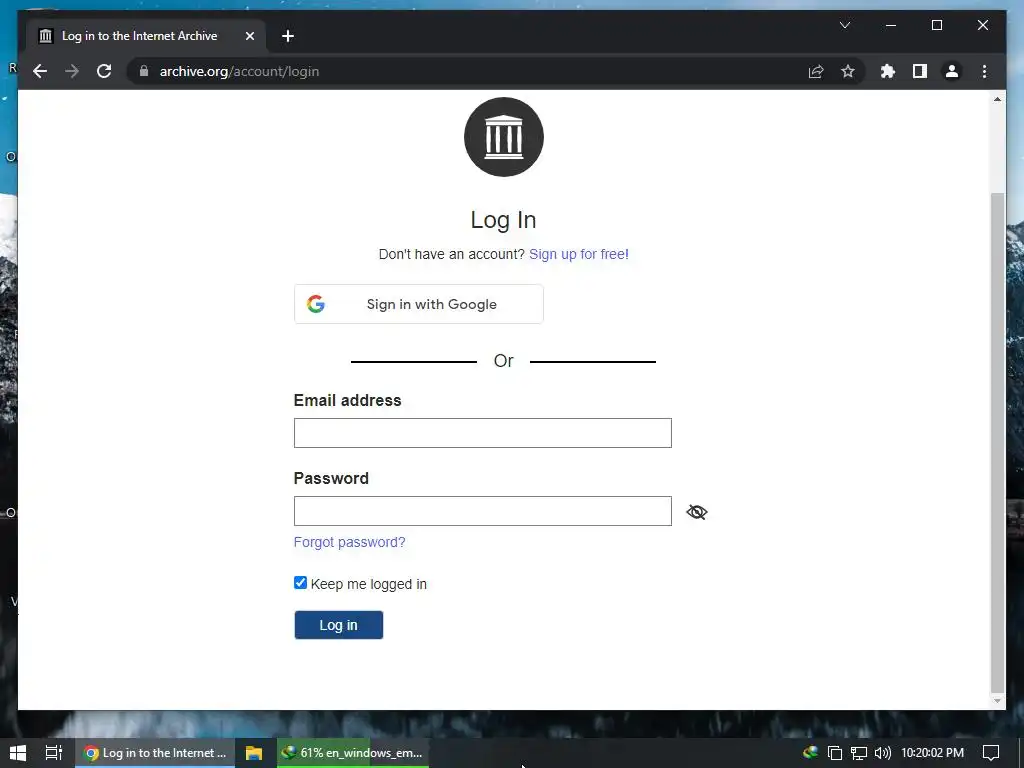Uncheck Keep me logged in checkbox
The height and width of the screenshot is (768, 1024).
(x=300, y=583)
